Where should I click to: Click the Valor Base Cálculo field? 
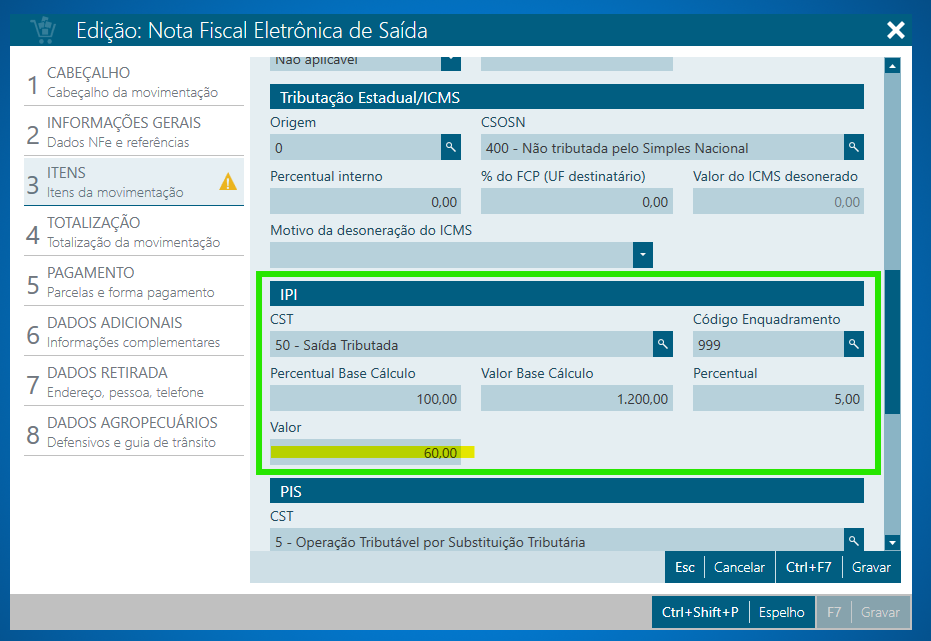[576, 399]
